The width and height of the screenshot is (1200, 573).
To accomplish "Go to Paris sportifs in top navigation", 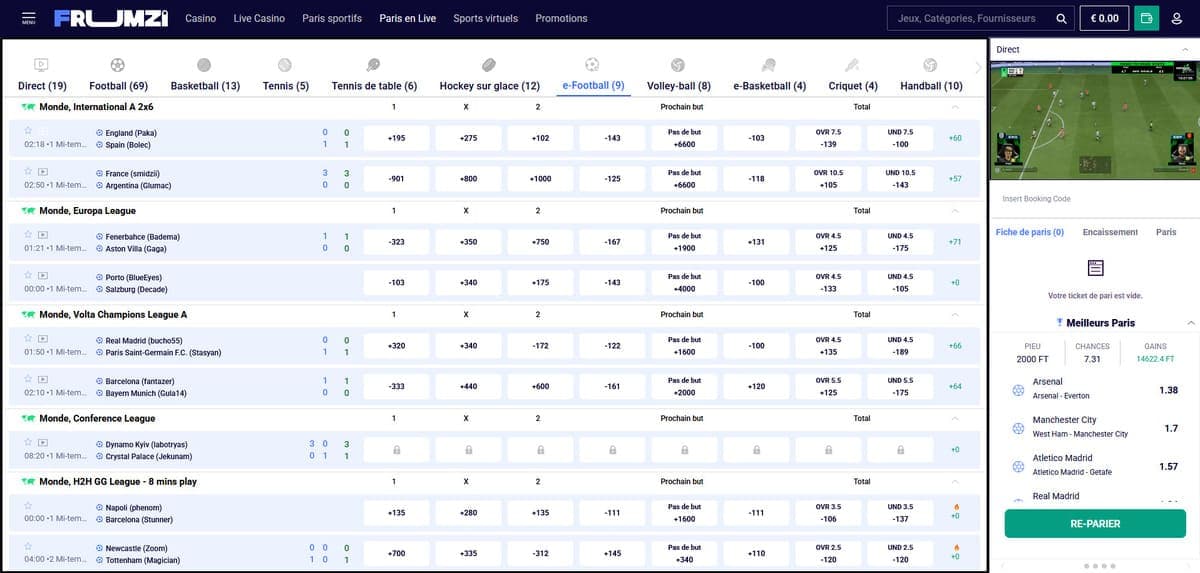I will pos(331,18).
